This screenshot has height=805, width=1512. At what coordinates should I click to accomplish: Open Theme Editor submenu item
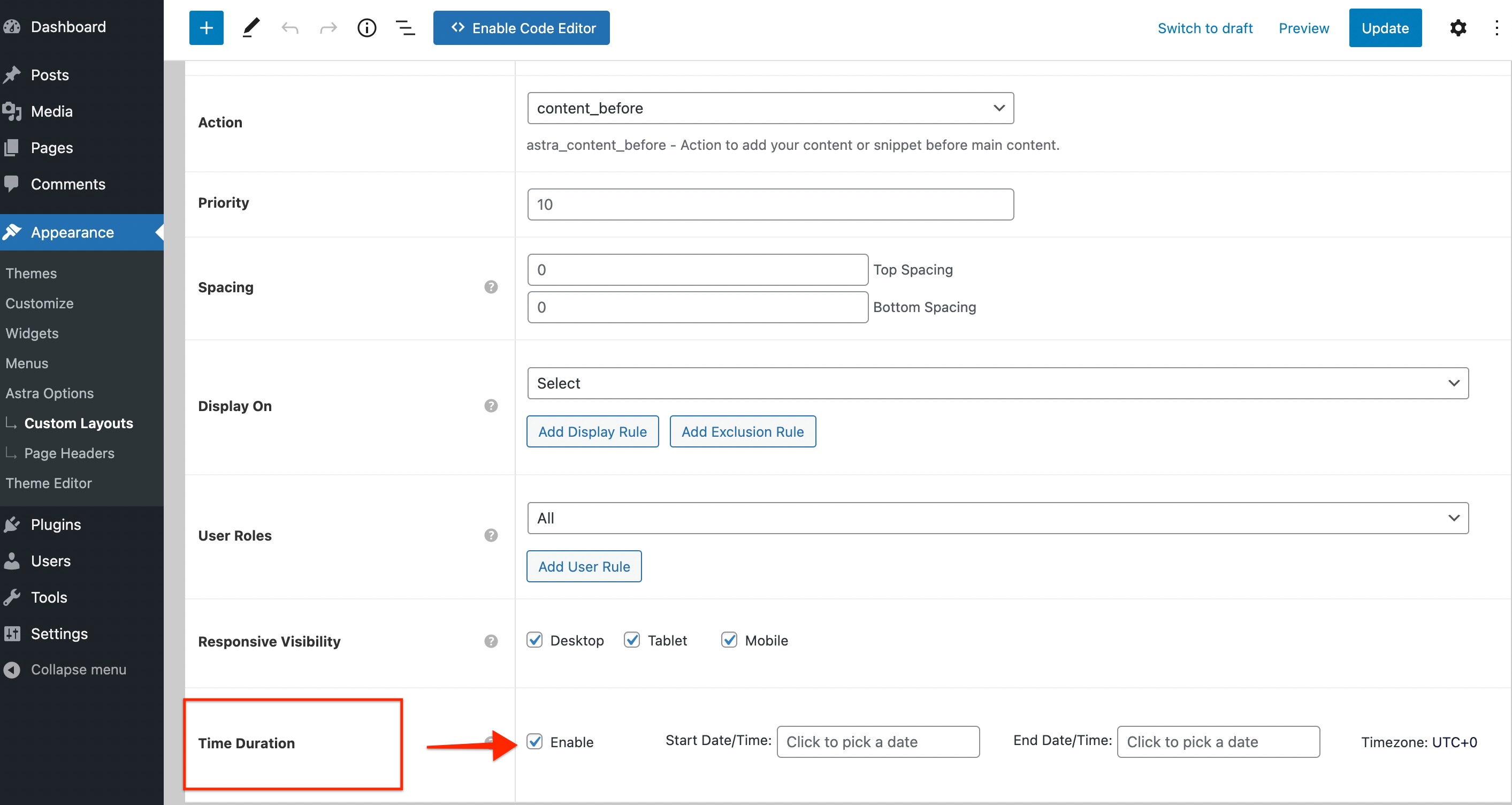click(x=49, y=483)
